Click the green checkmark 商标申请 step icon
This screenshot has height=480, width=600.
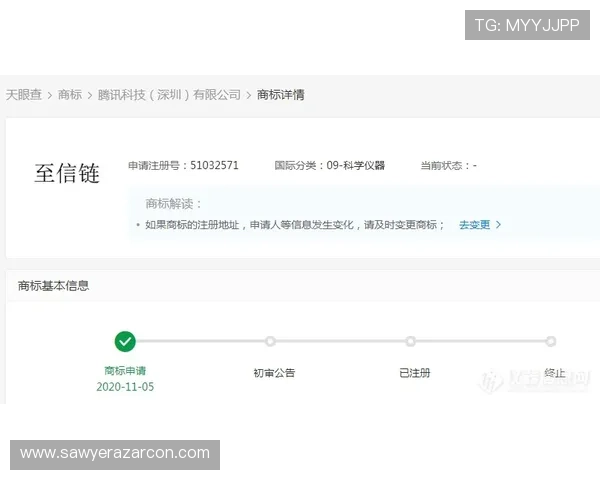point(125,341)
